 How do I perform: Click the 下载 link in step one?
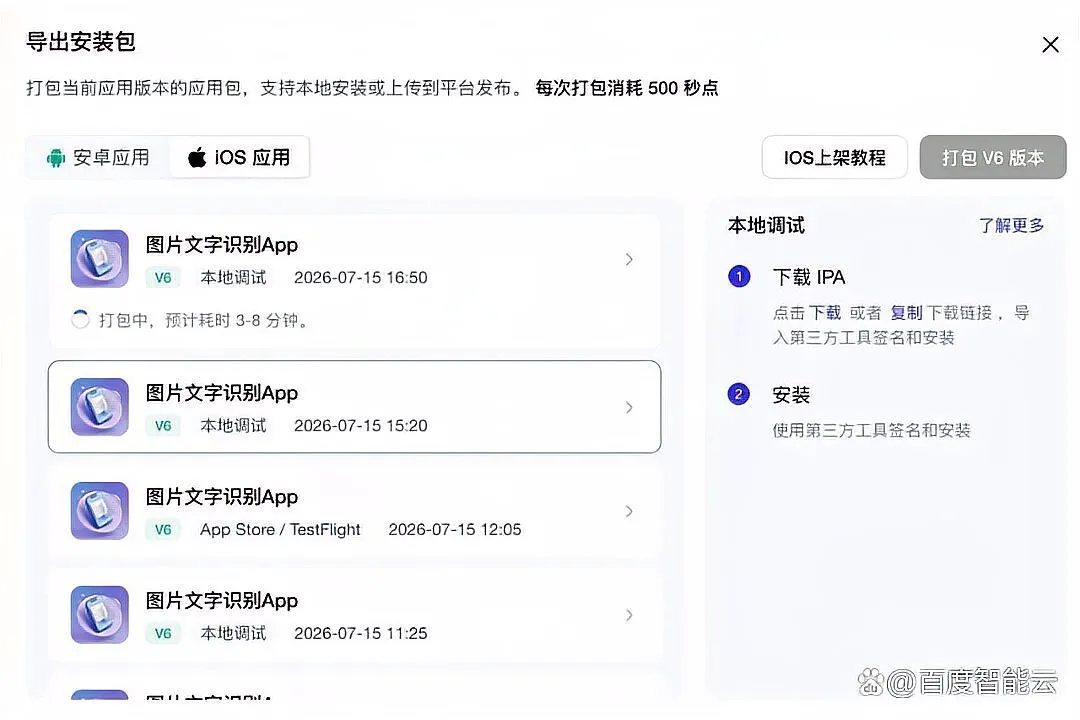click(824, 313)
